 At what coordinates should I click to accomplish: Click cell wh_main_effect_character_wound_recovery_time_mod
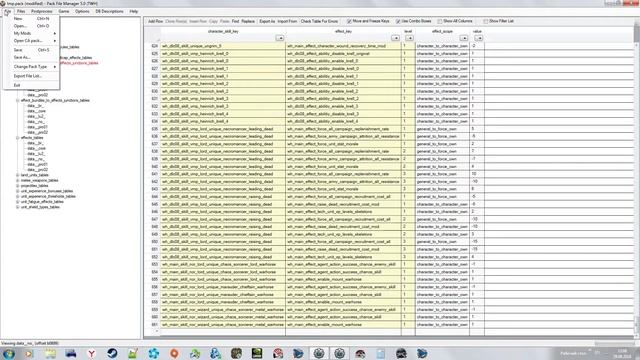pos(343,46)
